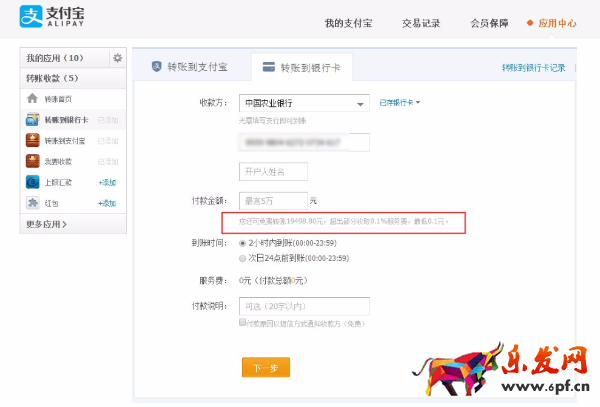Viewport: 600px width, 407px height.
Task: Open 转账首页 in the sidebar
Action: (58, 99)
